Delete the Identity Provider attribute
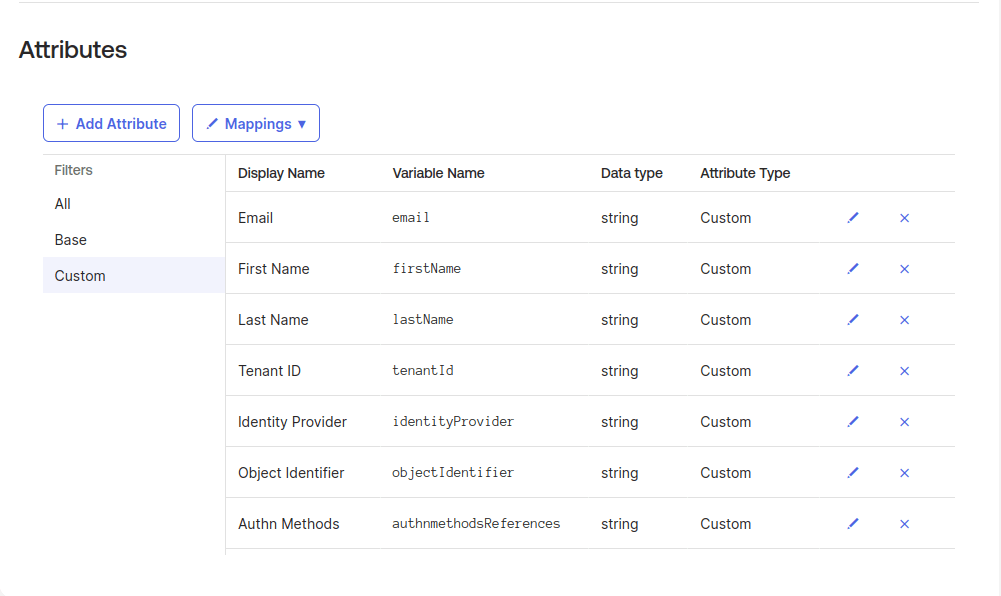1001x596 pixels. pos(905,422)
